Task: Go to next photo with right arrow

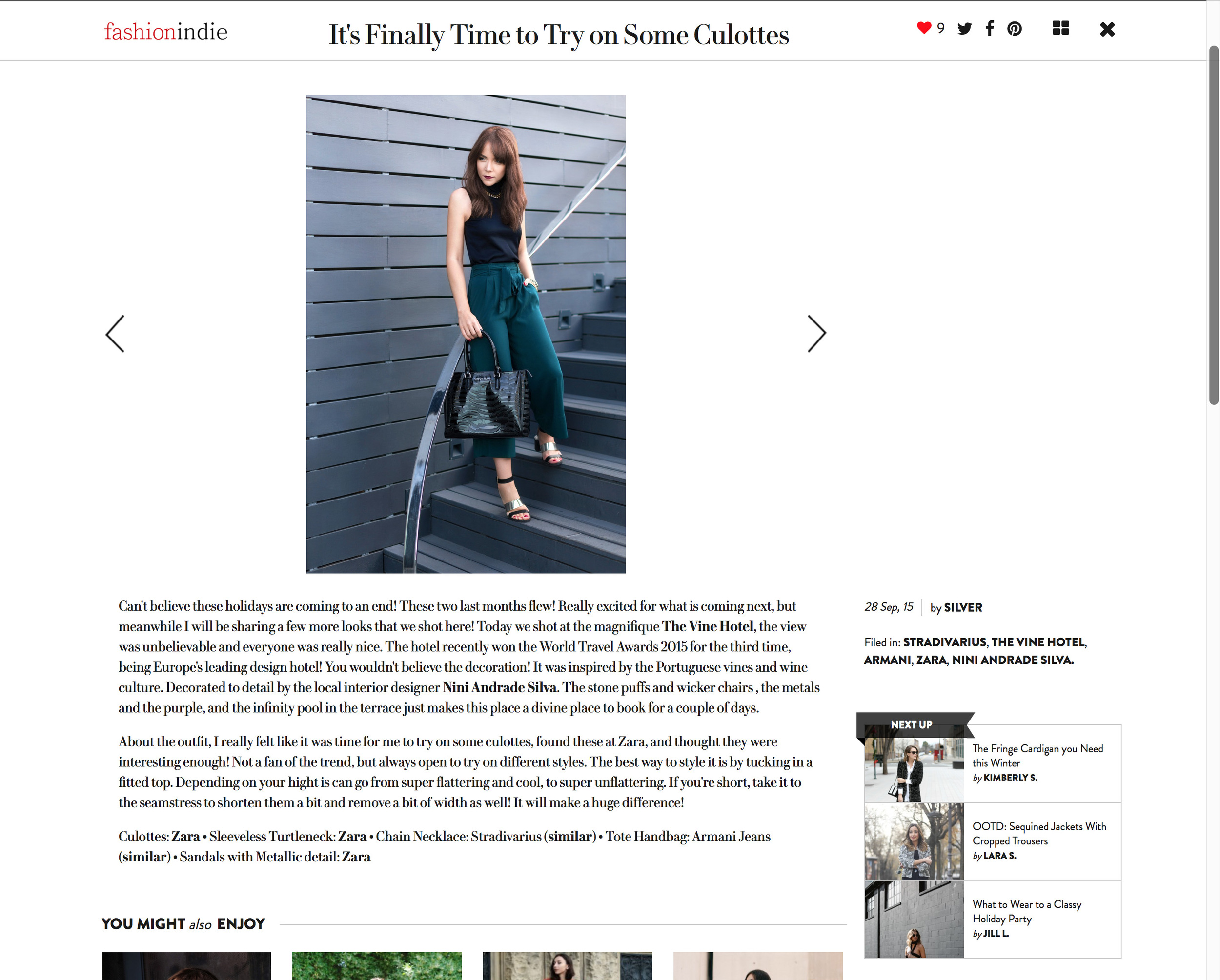Action: (x=816, y=334)
